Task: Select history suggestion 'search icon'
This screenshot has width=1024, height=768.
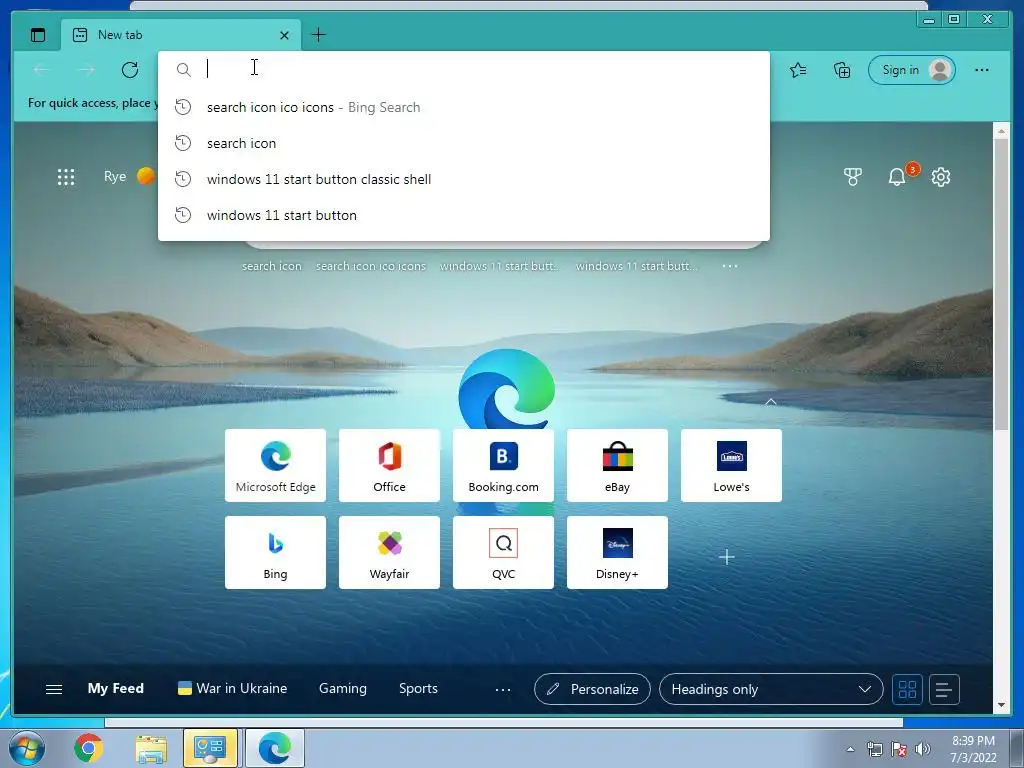Action: click(464, 143)
